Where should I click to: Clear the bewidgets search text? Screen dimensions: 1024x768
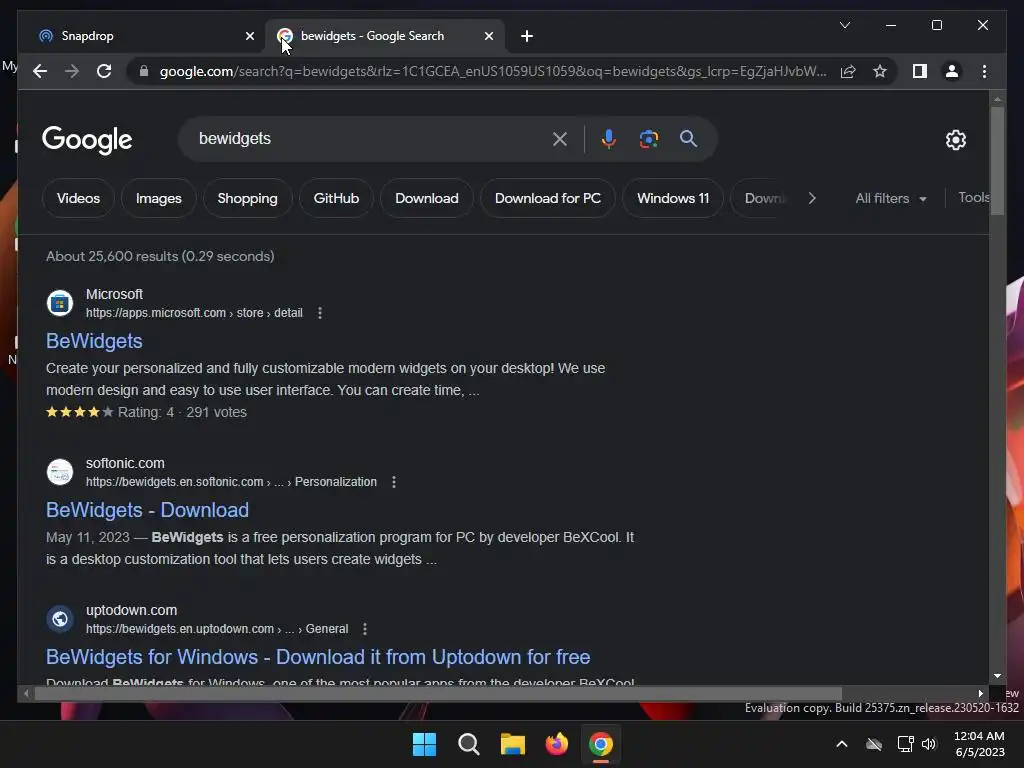[560, 138]
